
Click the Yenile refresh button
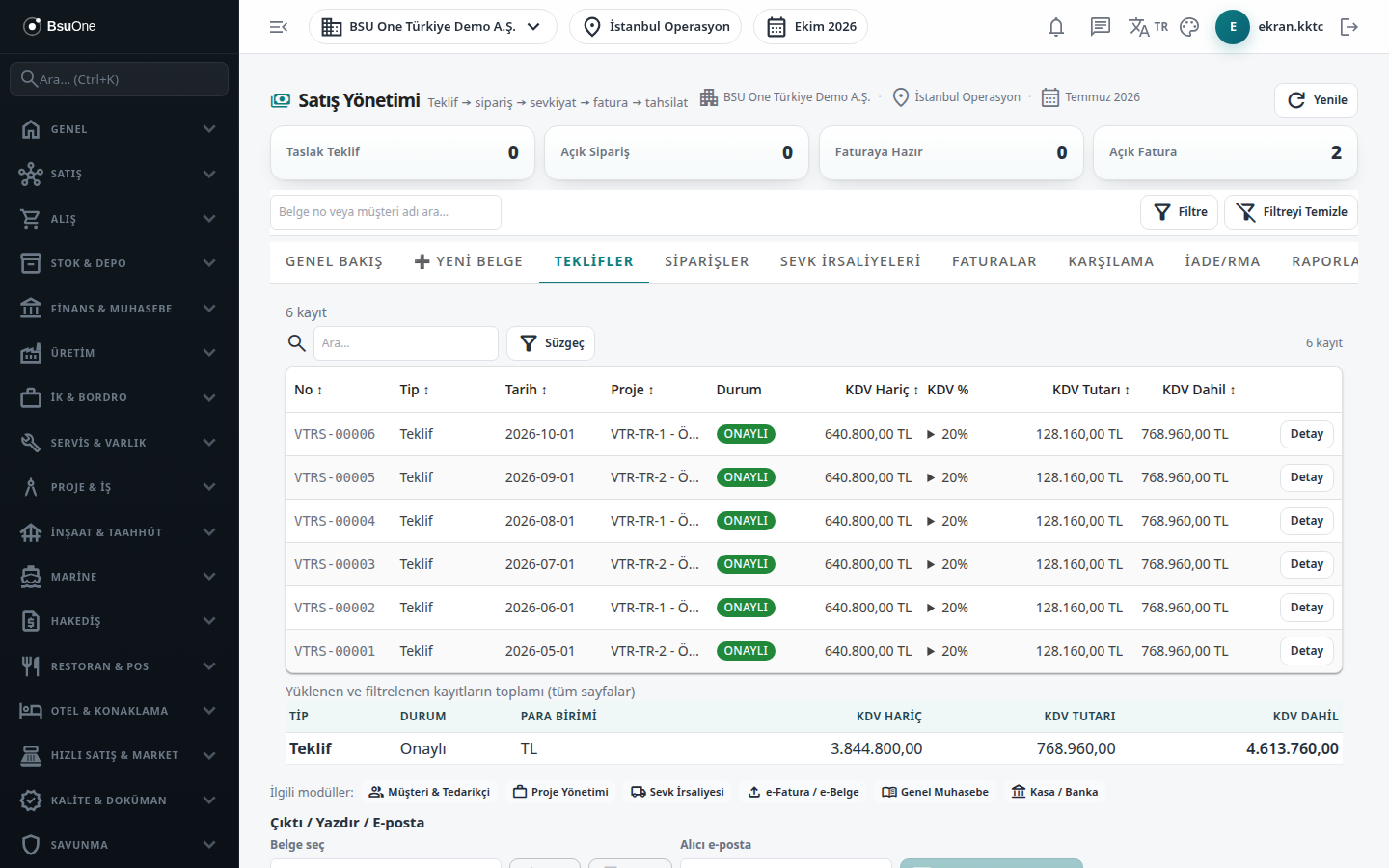click(1316, 100)
